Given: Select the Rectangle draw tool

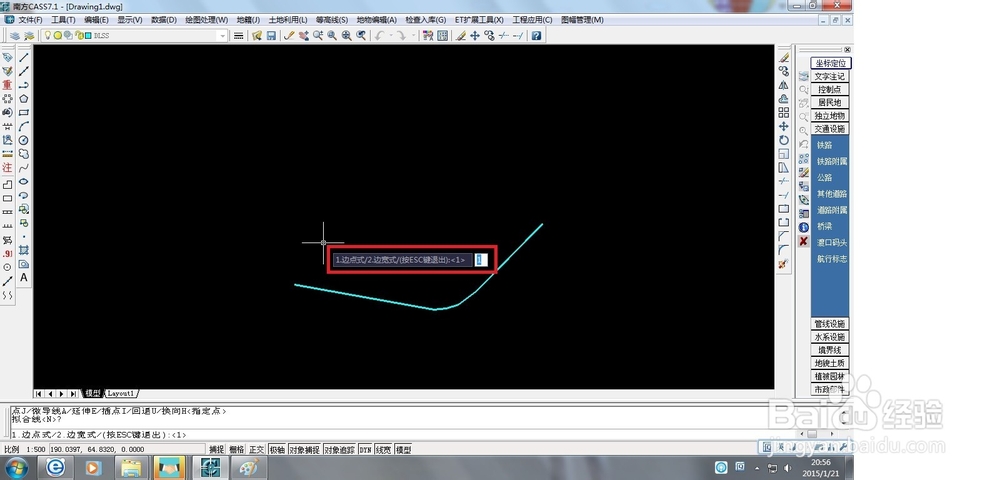Looking at the screenshot, I should tap(24, 113).
